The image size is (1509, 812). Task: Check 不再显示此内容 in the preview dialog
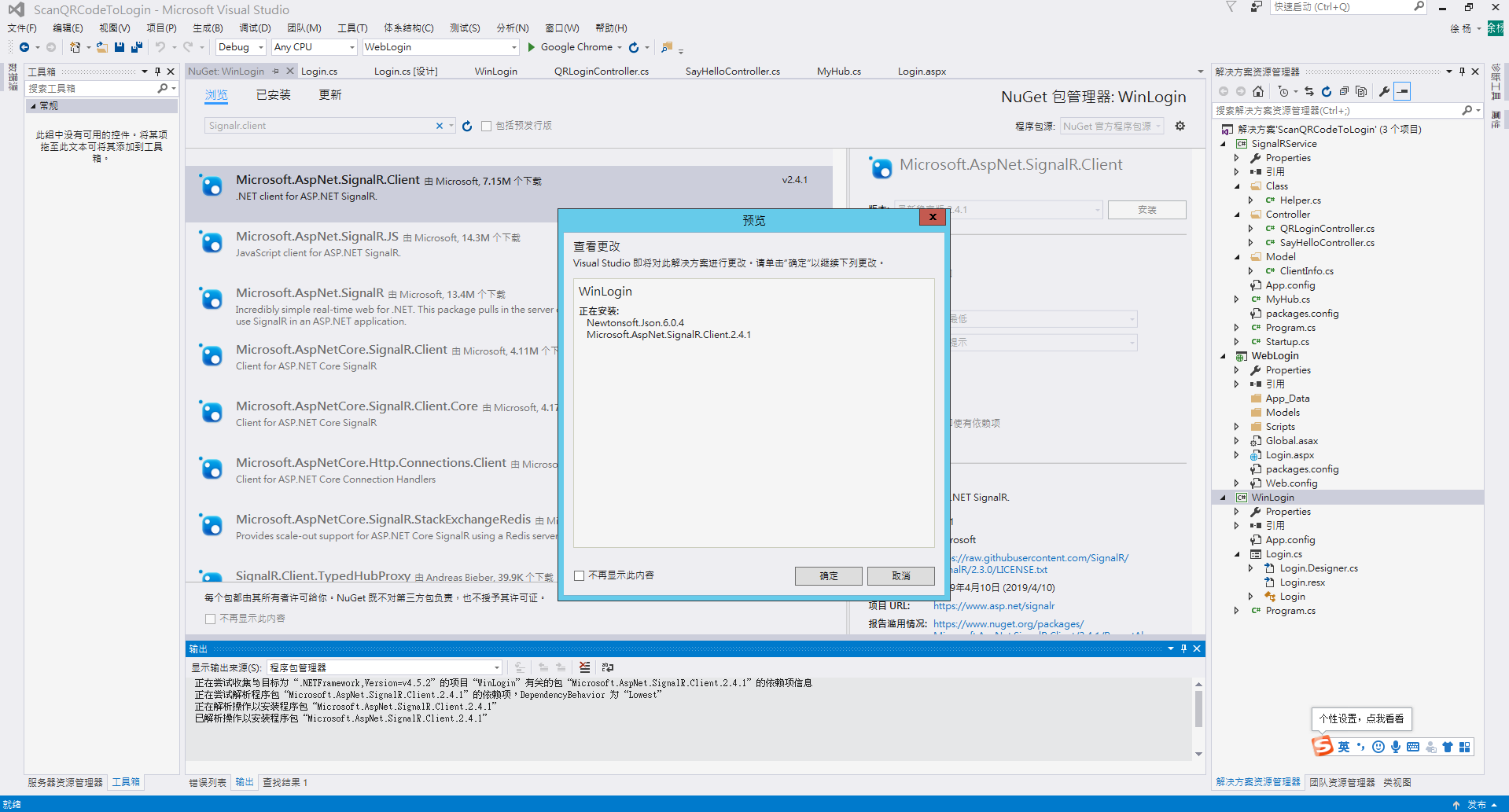(x=580, y=575)
